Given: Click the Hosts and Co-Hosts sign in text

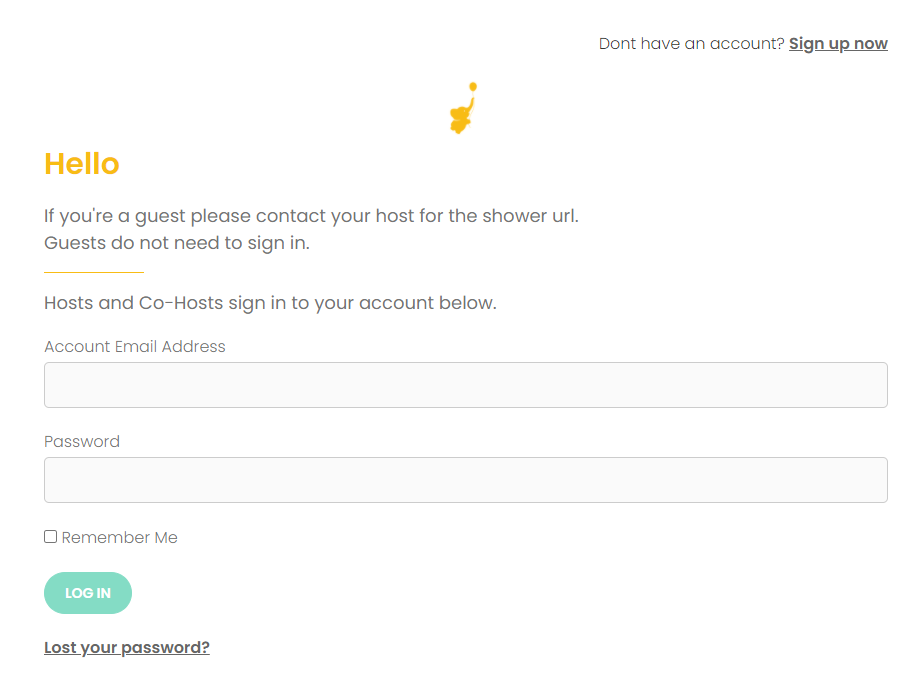Looking at the screenshot, I should pyautogui.click(x=270, y=303).
